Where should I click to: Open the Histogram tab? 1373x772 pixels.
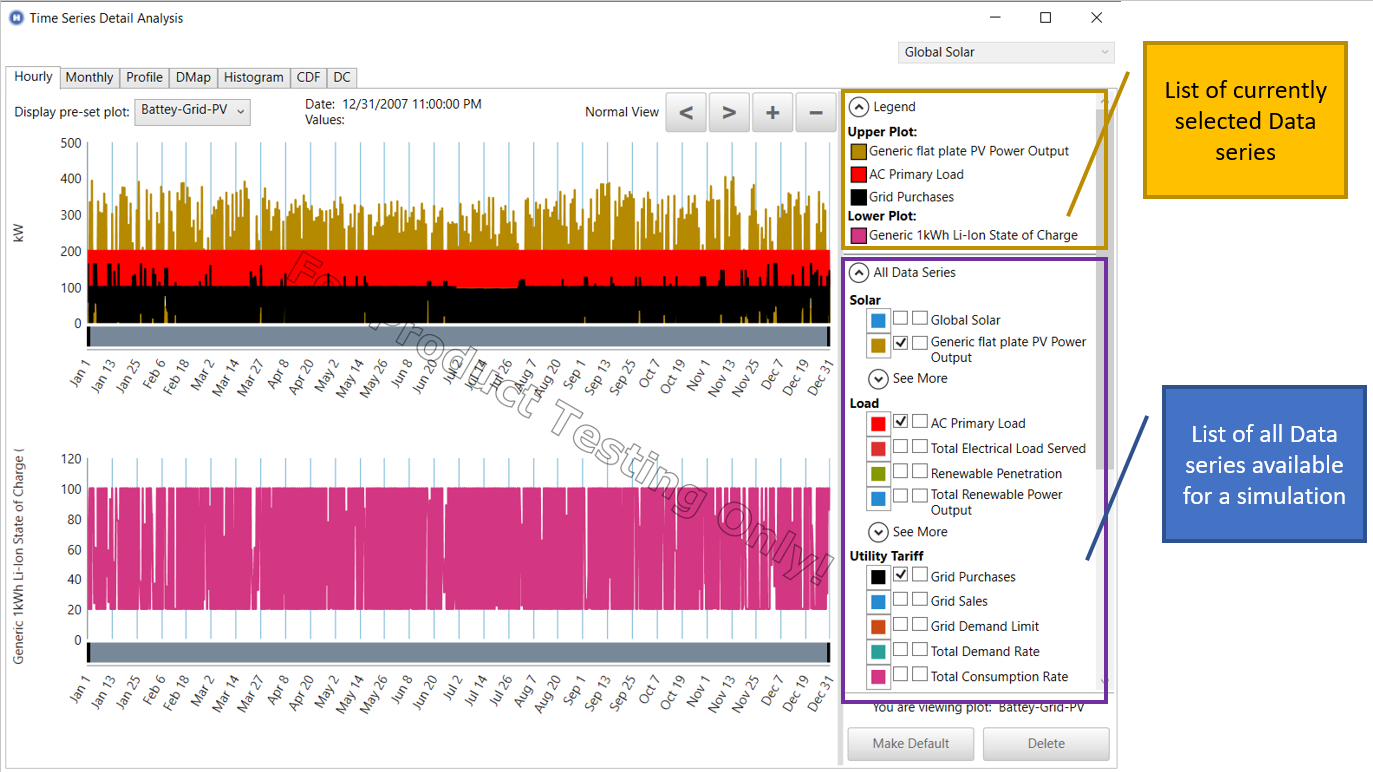(x=253, y=77)
